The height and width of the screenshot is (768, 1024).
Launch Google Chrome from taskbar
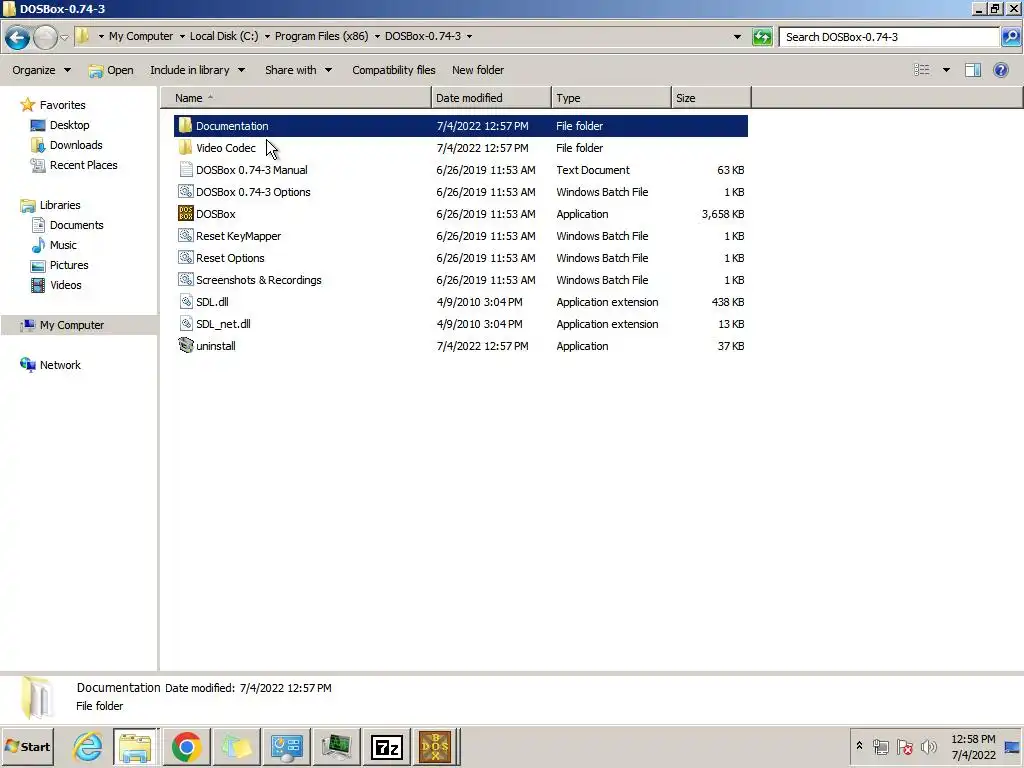tap(186, 746)
